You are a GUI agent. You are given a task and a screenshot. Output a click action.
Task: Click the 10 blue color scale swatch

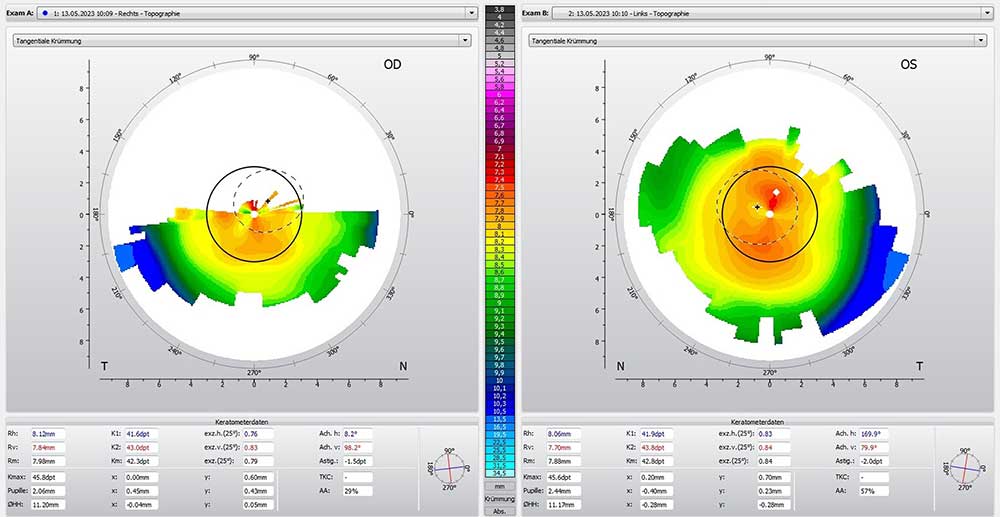tap(499, 381)
